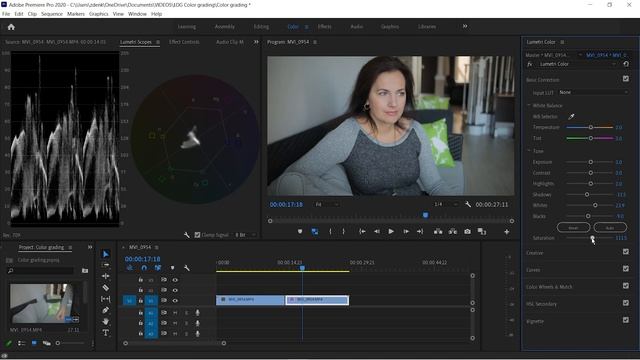Open the Sequence menu
This screenshot has height=360, width=640.
pos(52,14)
